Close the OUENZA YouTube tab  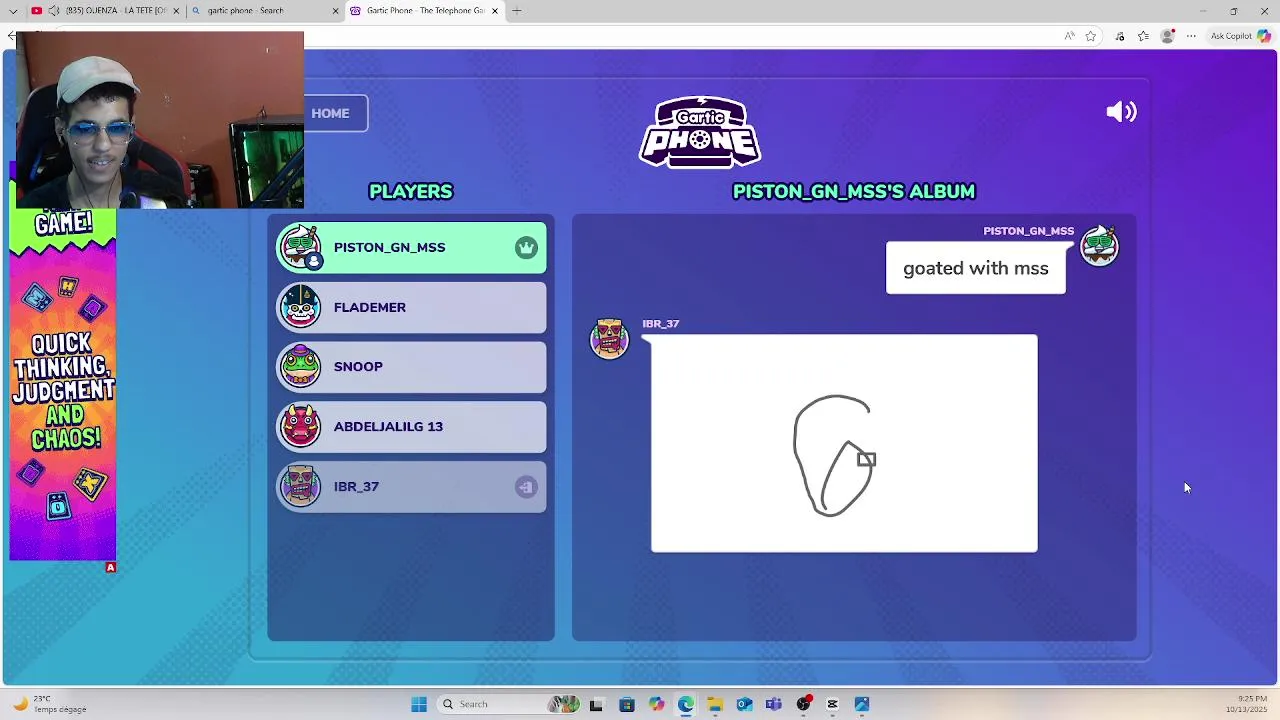[176, 10]
